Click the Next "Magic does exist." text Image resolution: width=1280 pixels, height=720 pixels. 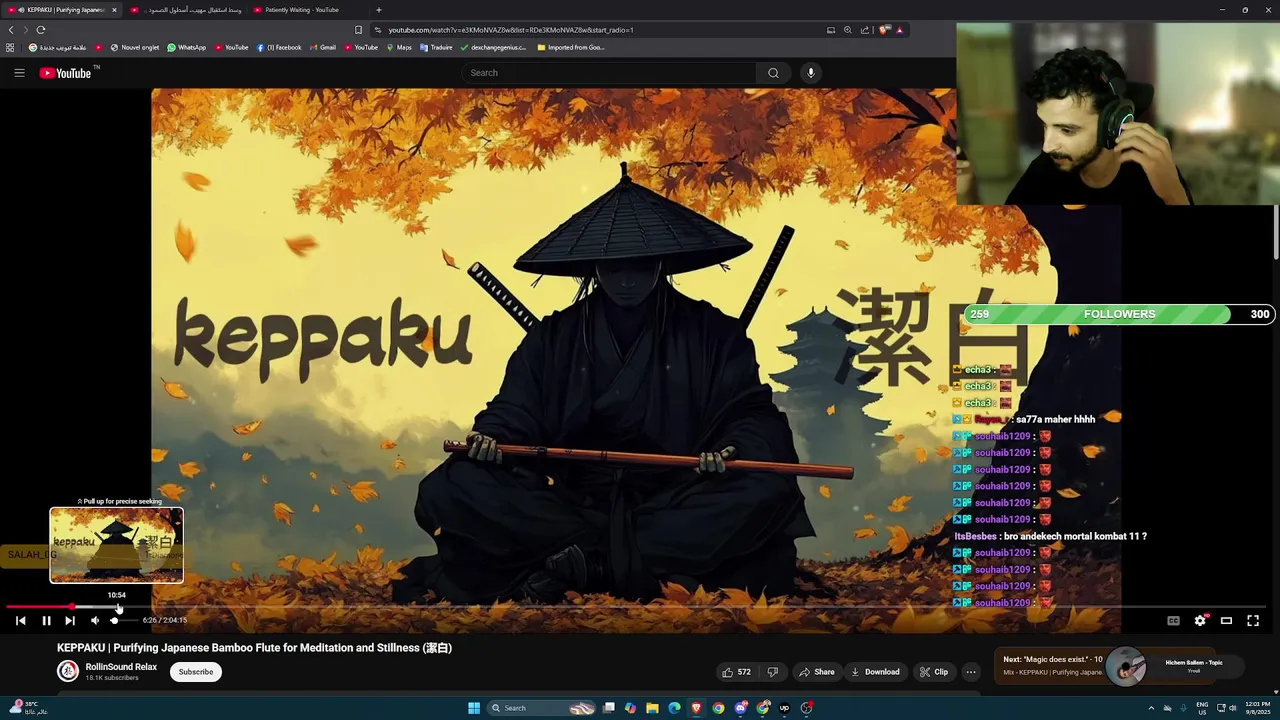point(1052,660)
